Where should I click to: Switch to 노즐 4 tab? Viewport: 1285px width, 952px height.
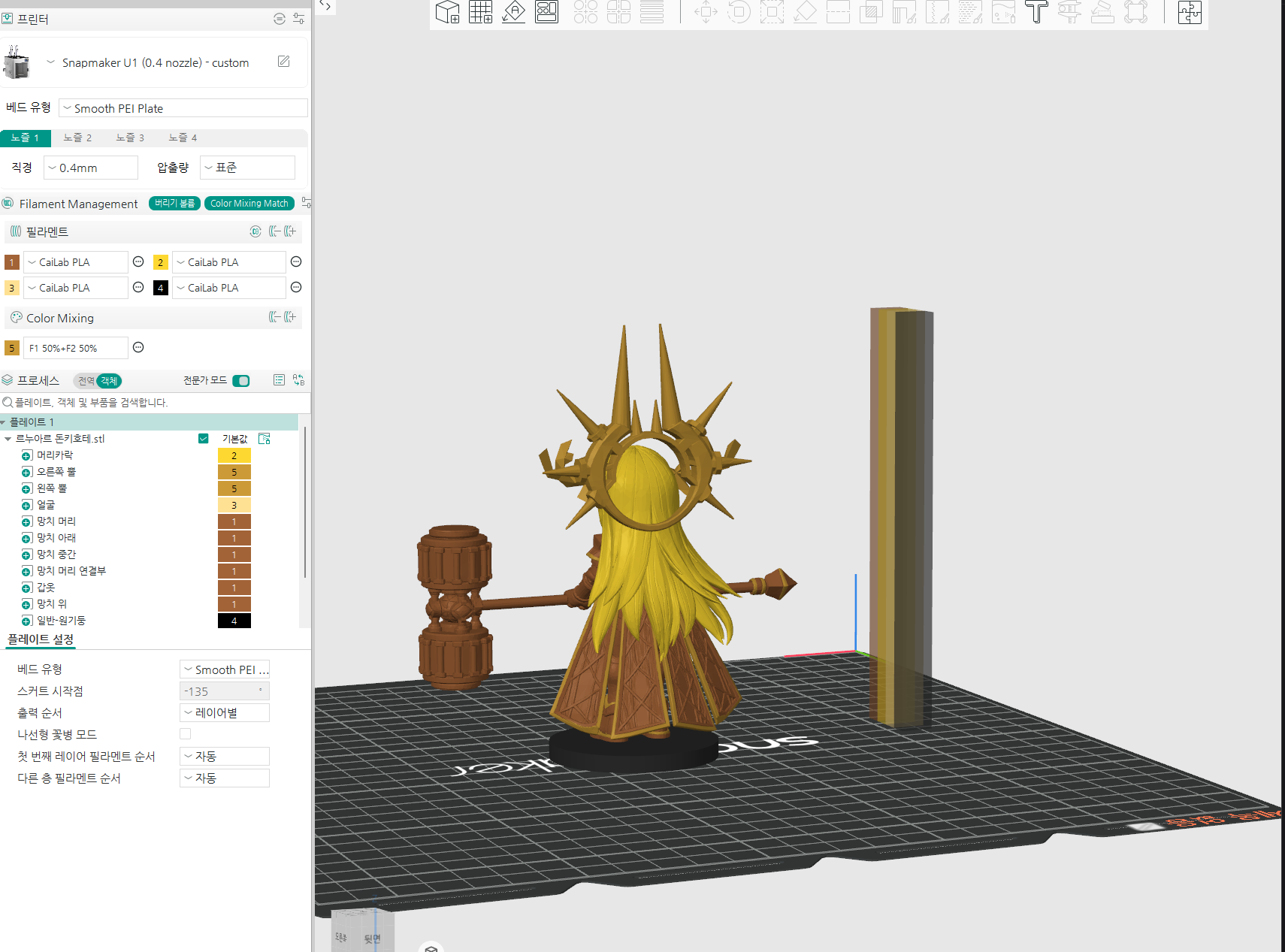(183, 138)
